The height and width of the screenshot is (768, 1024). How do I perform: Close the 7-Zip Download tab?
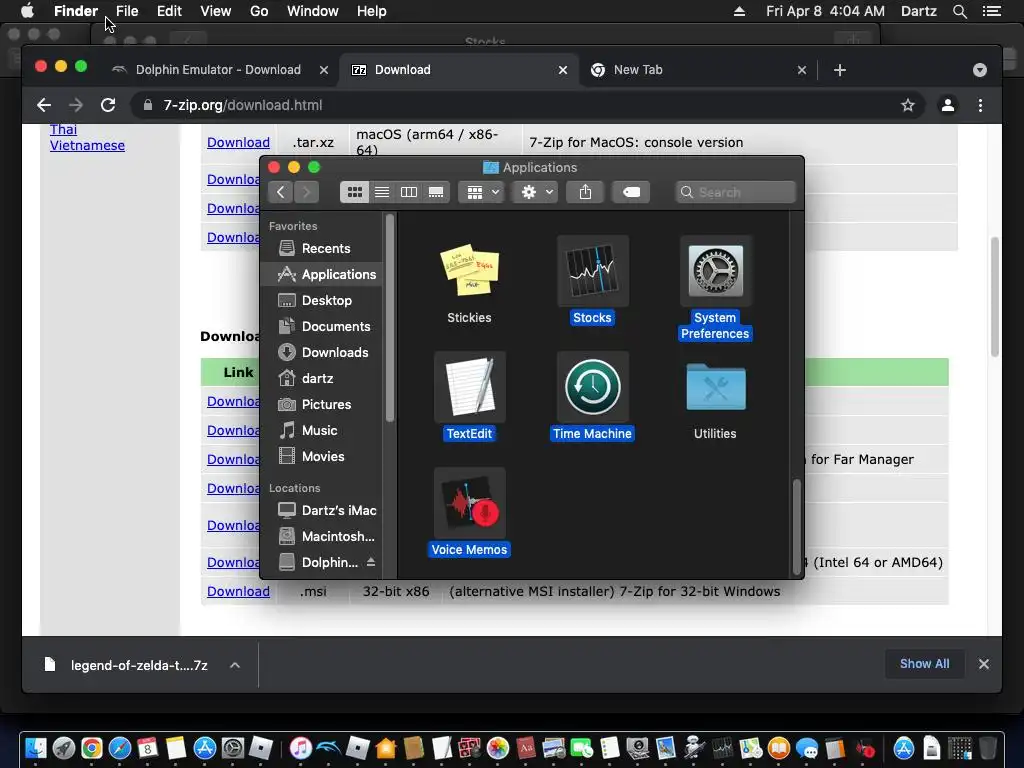point(563,70)
